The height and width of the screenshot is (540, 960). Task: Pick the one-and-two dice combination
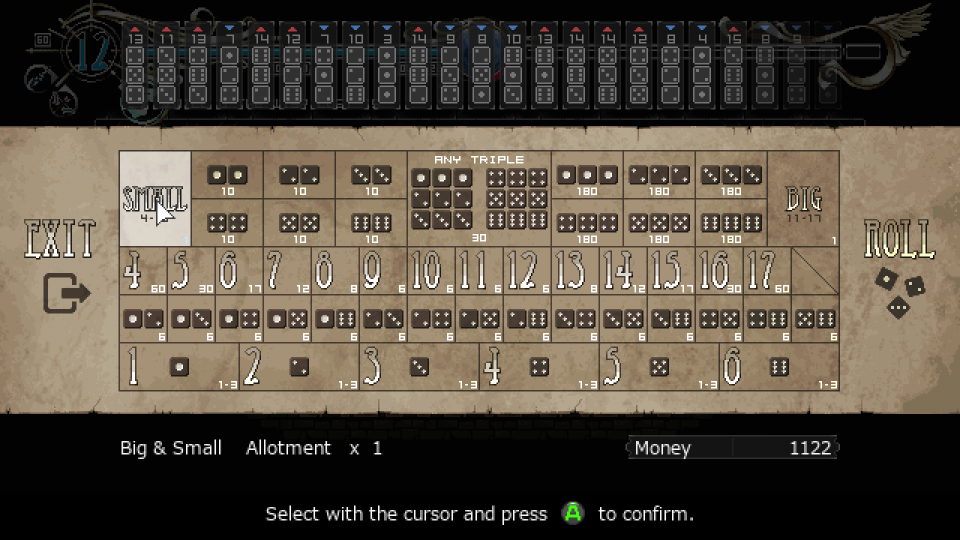(142, 319)
